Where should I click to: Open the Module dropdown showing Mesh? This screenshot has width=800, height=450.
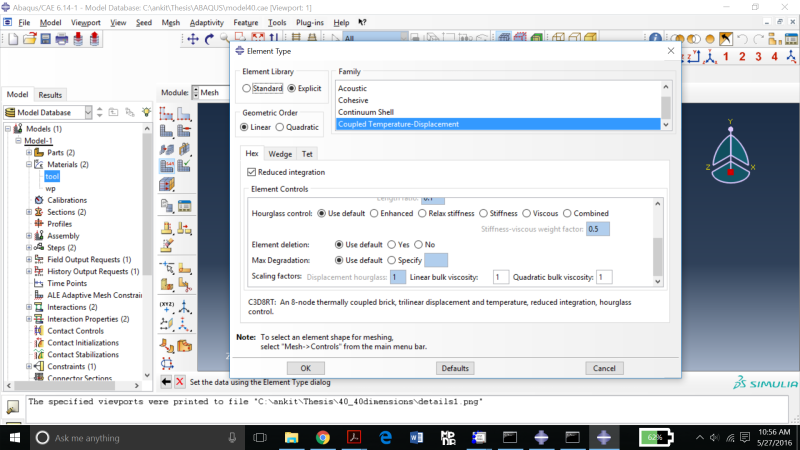(x=211, y=92)
